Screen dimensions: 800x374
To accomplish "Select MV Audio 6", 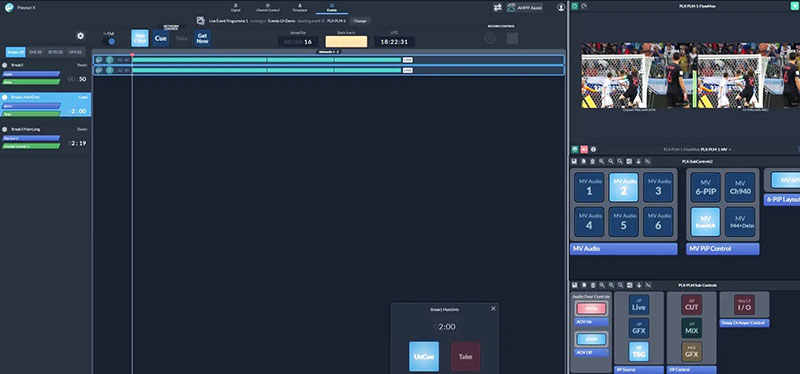I will pyautogui.click(x=658, y=221).
